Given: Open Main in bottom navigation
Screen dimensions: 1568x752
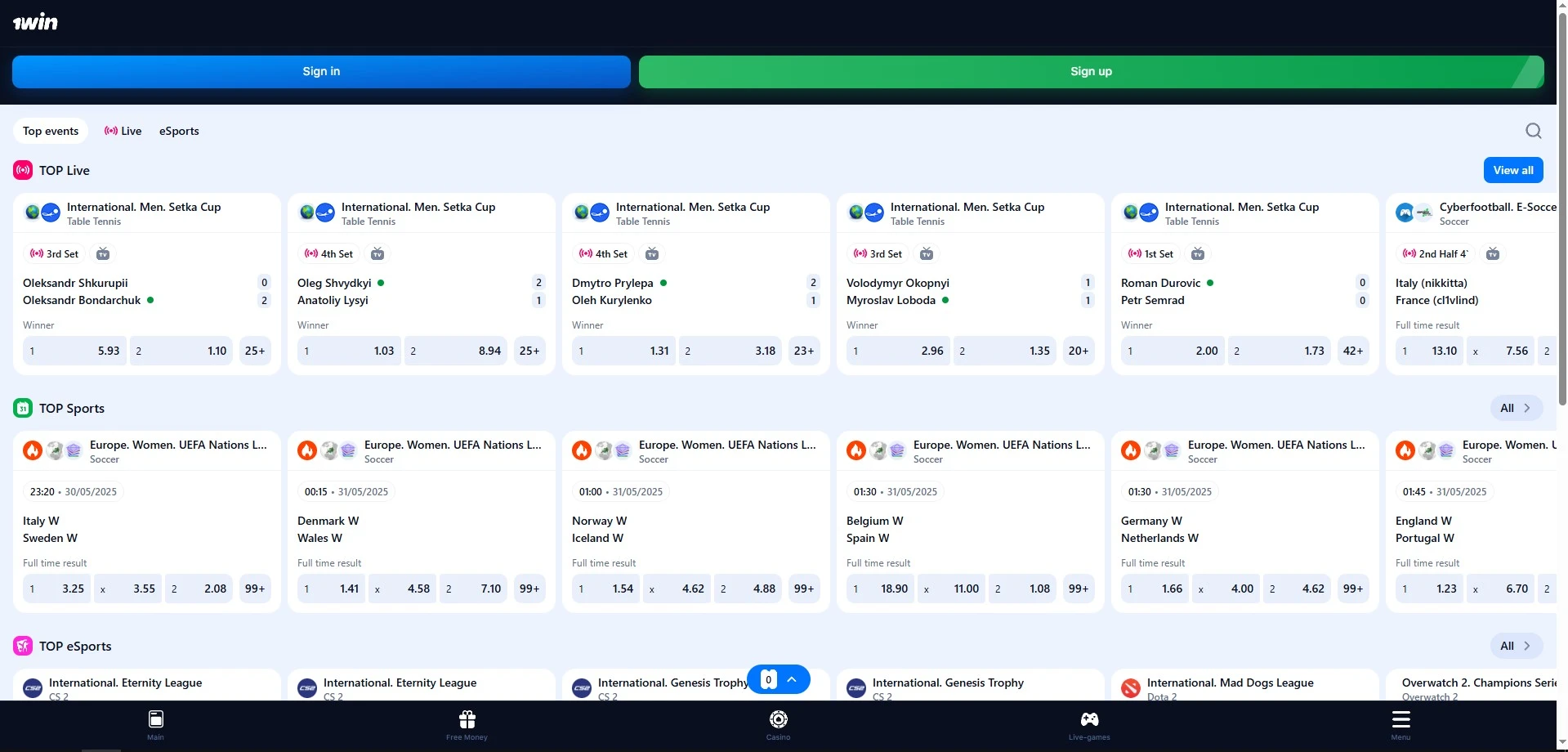Looking at the screenshot, I should point(155,724).
